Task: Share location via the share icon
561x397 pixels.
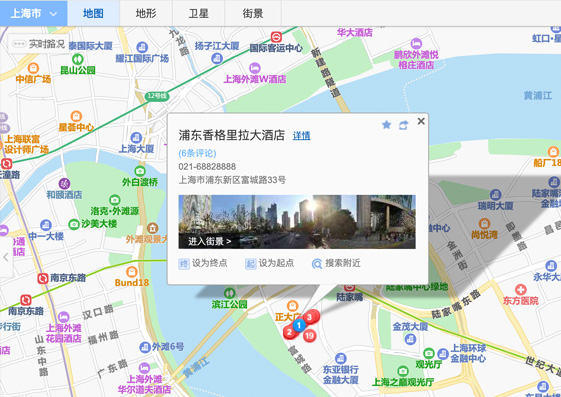Action: (x=404, y=125)
